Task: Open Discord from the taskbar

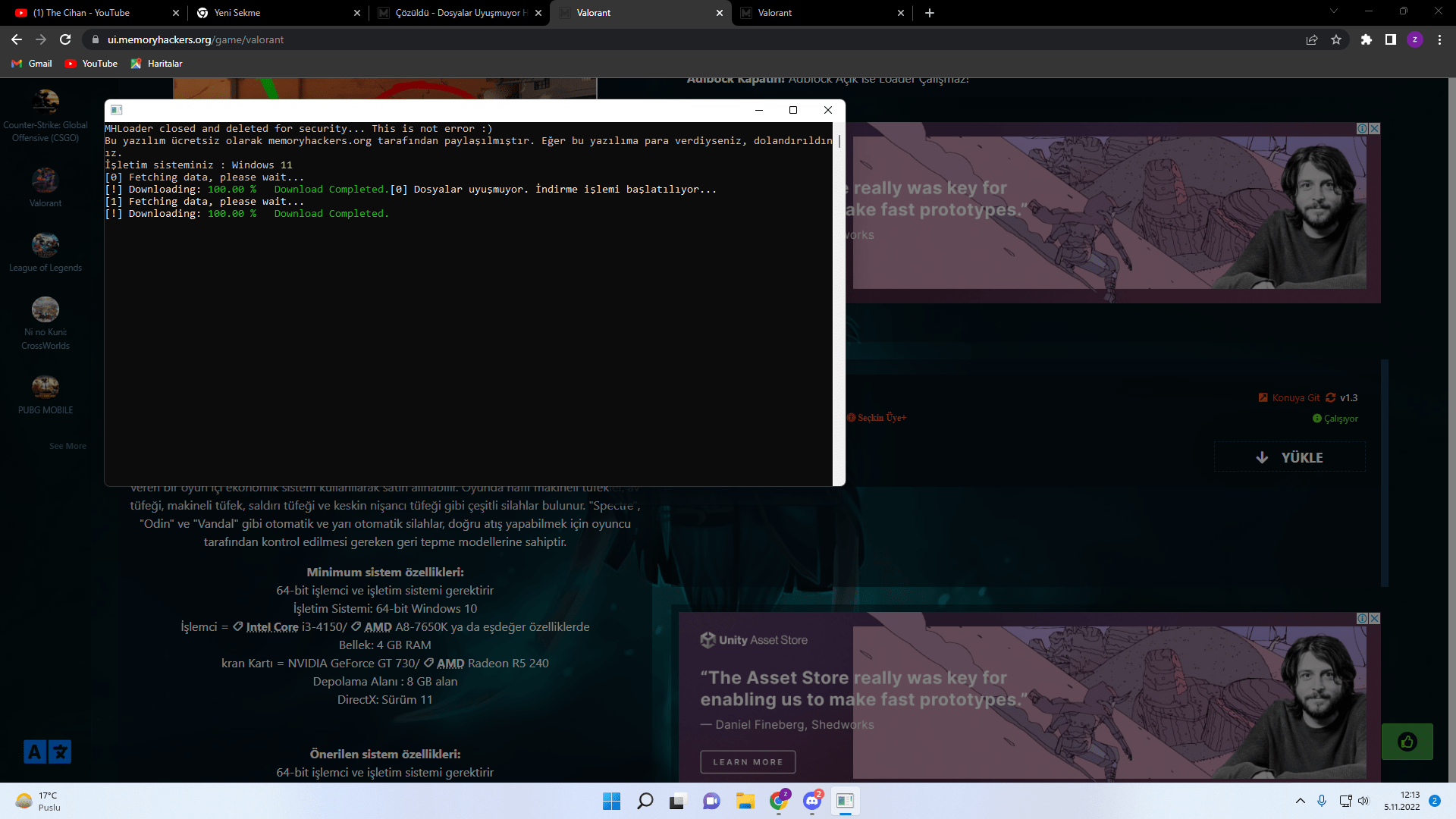Action: click(812, 801)
